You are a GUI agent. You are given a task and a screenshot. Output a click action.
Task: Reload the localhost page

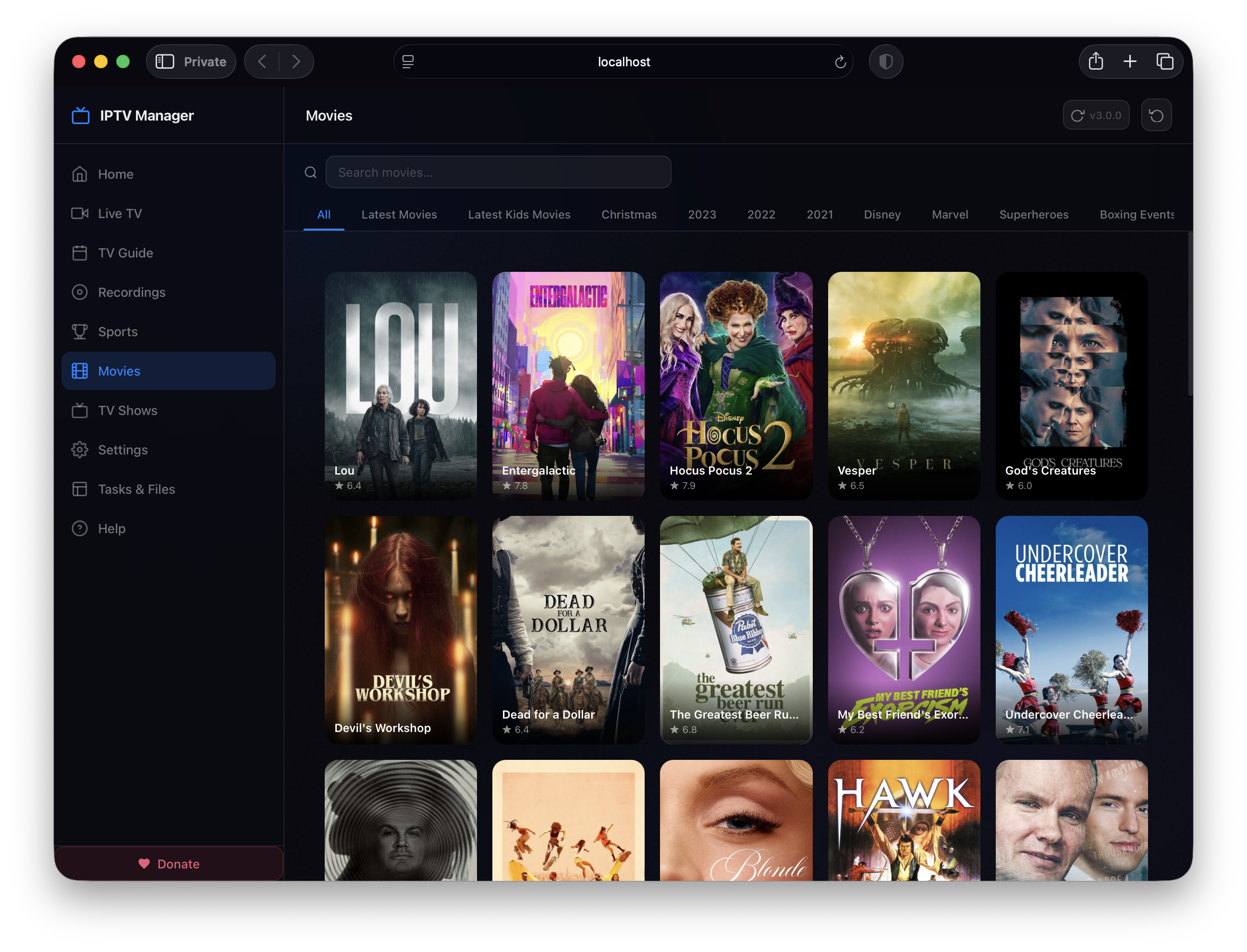840,62
